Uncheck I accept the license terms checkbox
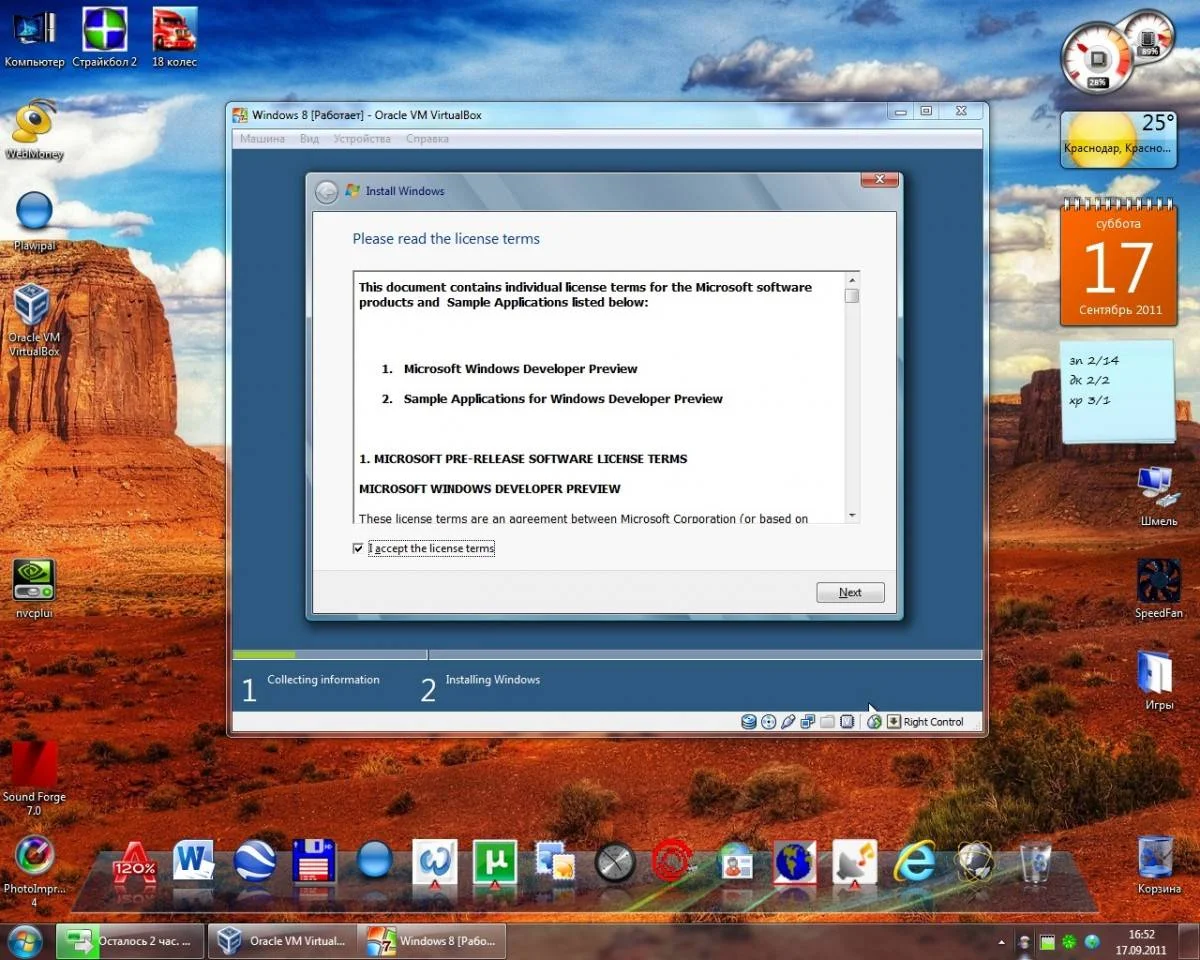1200x960 pixels. tap(358, 548)
